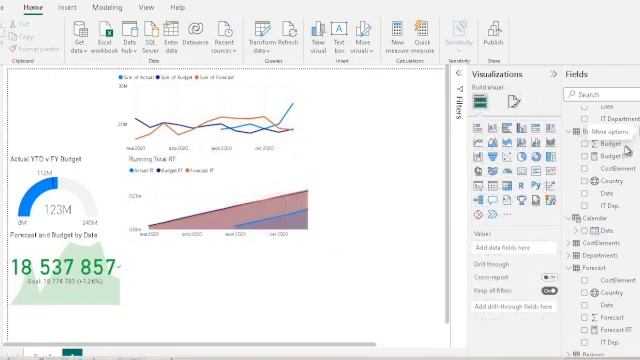640x360 pixels.
Task: Expand the CostElements table
Action: click(569, 243)
